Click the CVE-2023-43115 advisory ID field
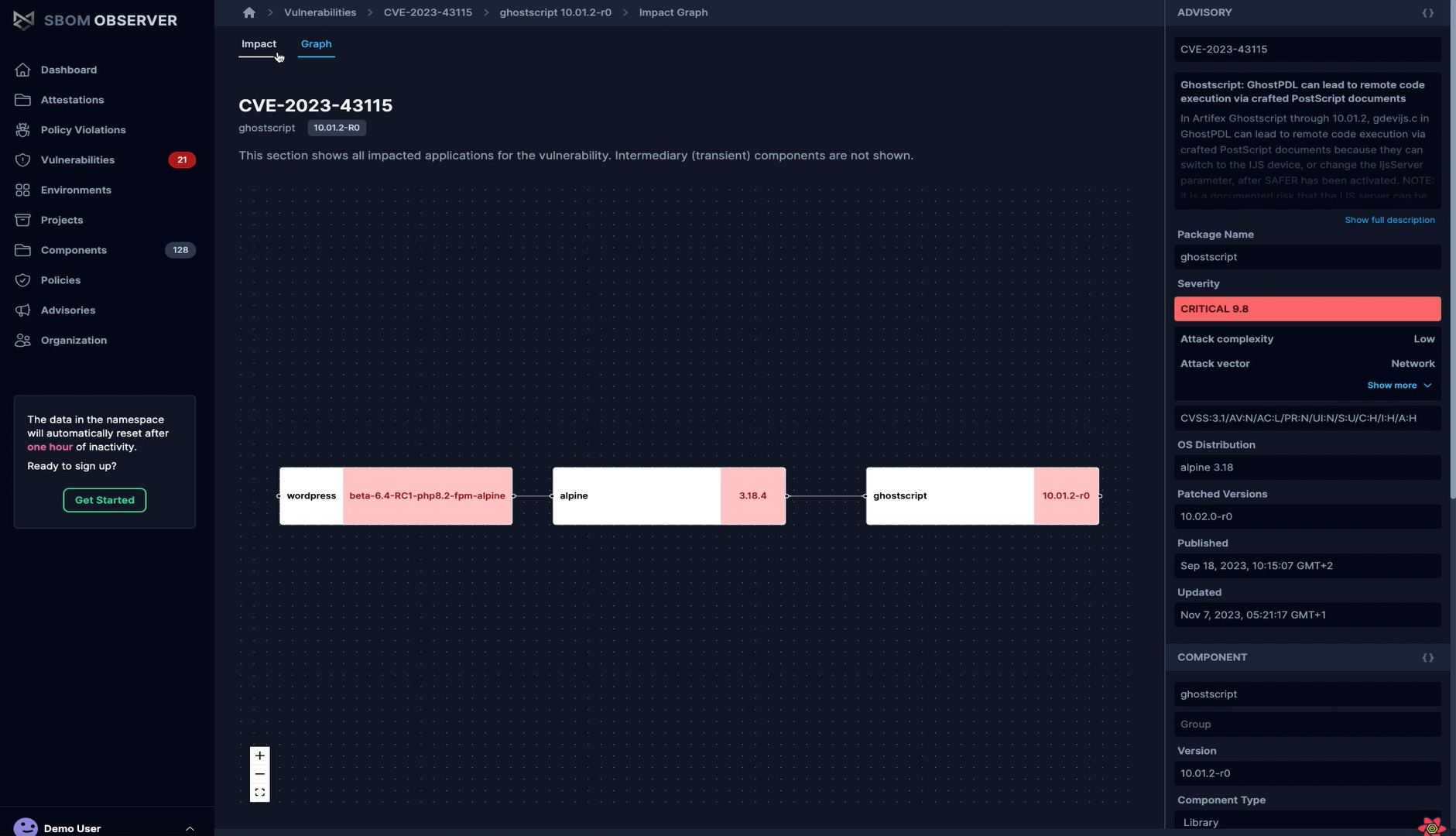The width and height of the screenshot is (1456, 836). coord(1307,50)
